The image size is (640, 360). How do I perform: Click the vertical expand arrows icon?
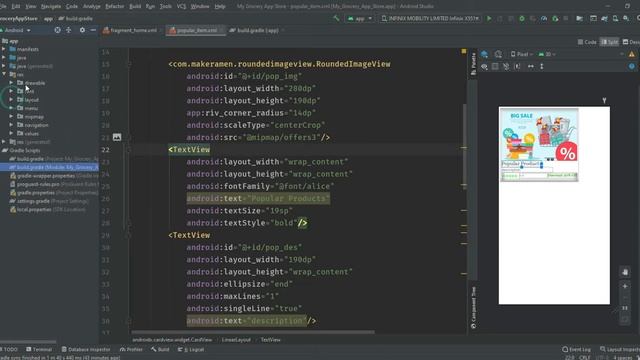click(542, 66)
